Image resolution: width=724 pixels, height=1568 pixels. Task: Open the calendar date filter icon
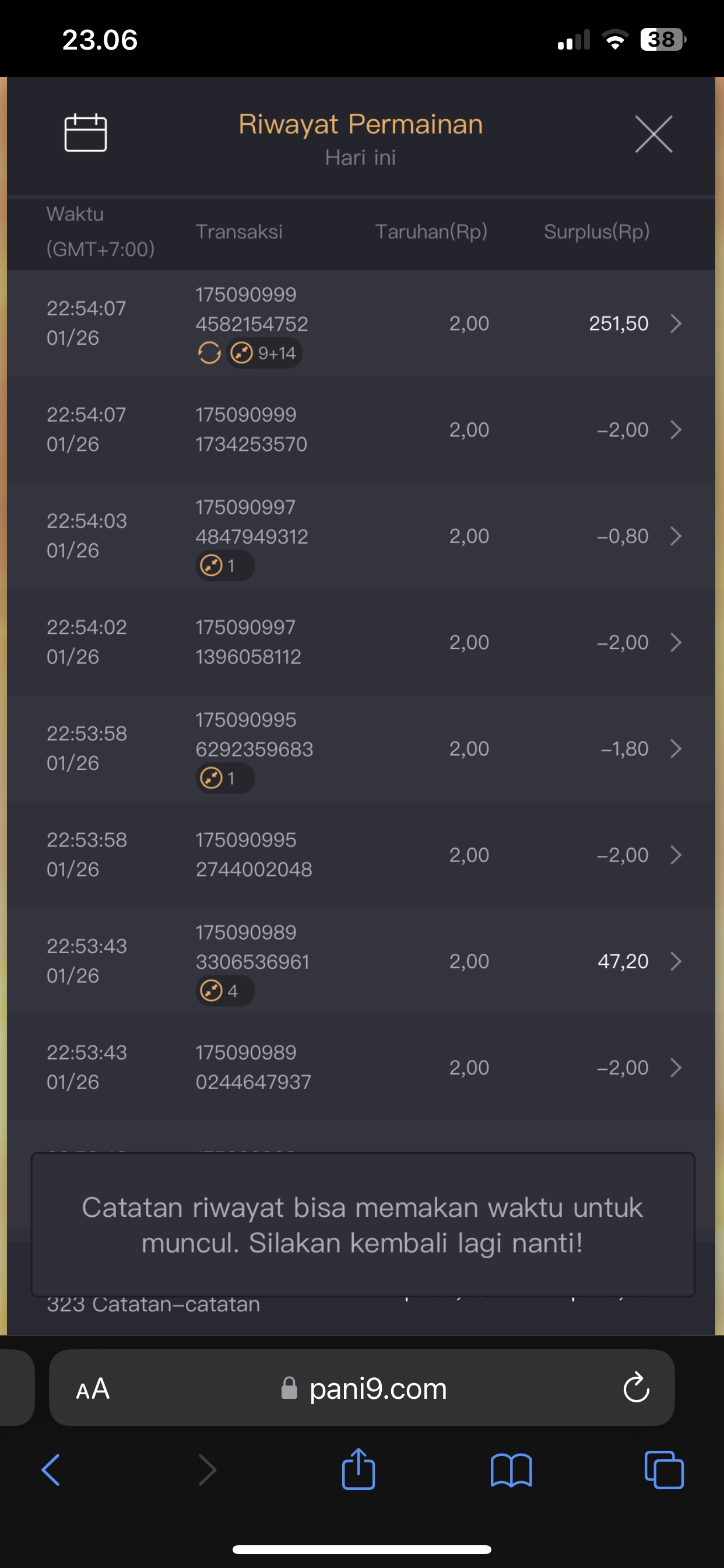point(86,132)
